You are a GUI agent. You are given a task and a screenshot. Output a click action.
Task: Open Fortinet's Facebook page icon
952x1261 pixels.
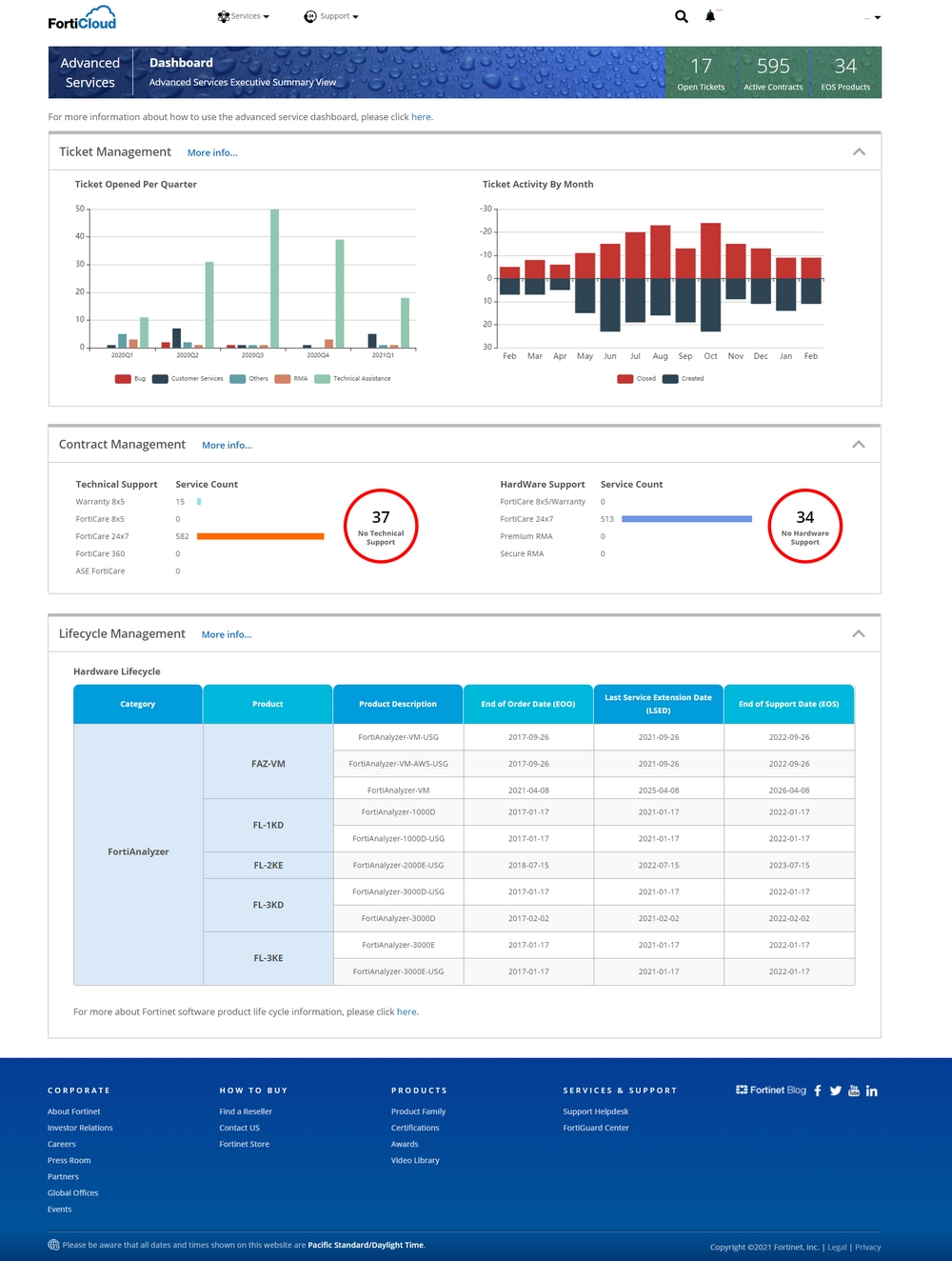818,1091
